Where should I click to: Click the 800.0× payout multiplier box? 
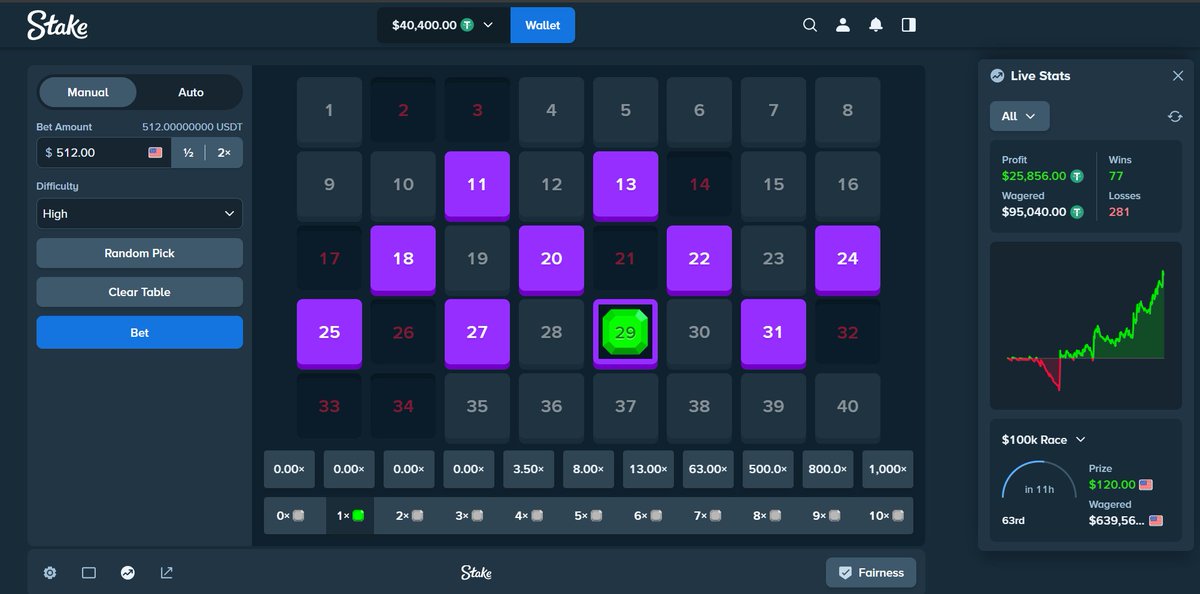pos(827,469)
